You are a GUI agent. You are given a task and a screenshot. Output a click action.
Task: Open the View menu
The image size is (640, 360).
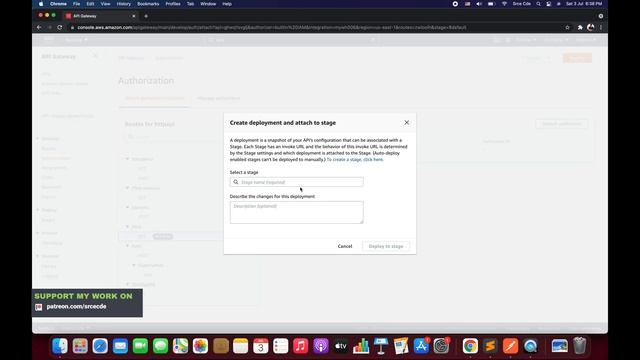click(105, 4)
